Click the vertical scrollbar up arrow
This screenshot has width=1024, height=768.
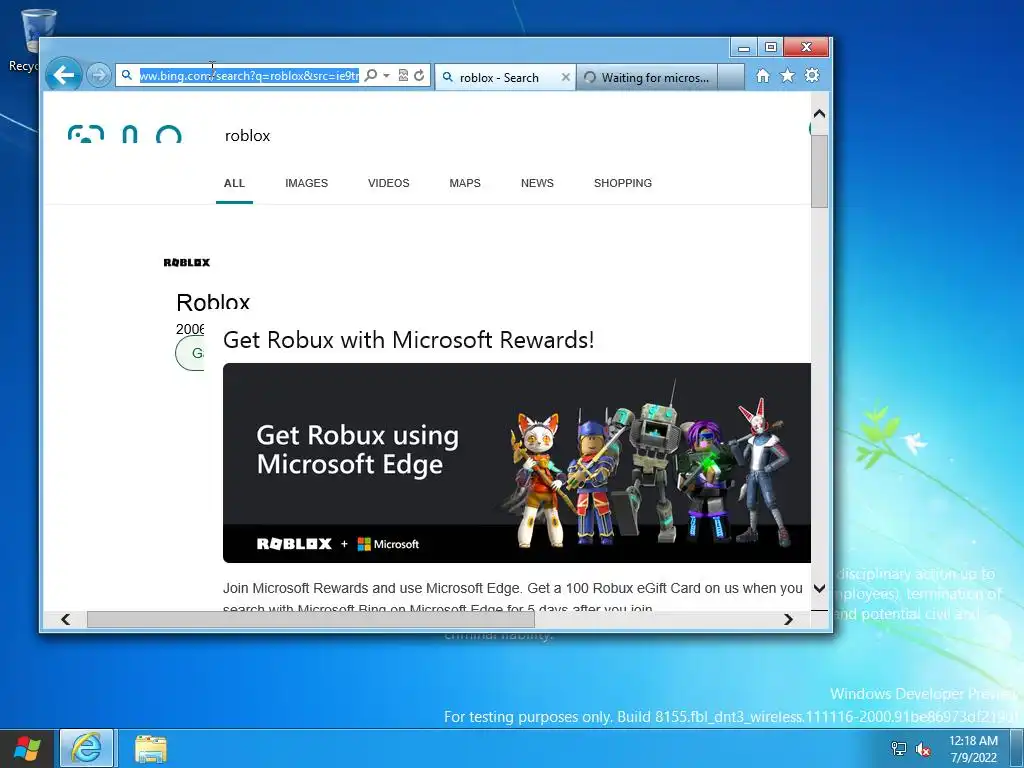[x=819, y=114]
